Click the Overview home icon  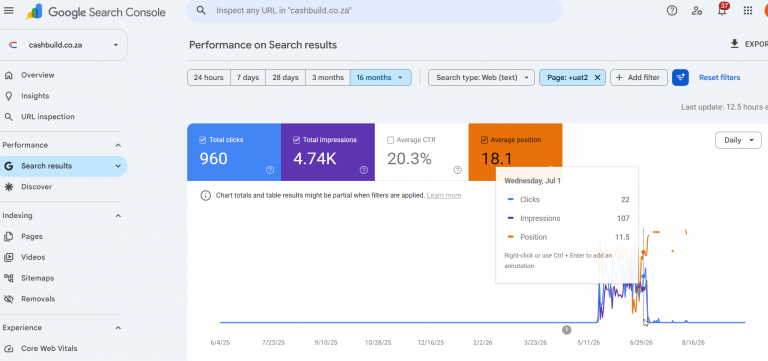(x=8, y=75)
